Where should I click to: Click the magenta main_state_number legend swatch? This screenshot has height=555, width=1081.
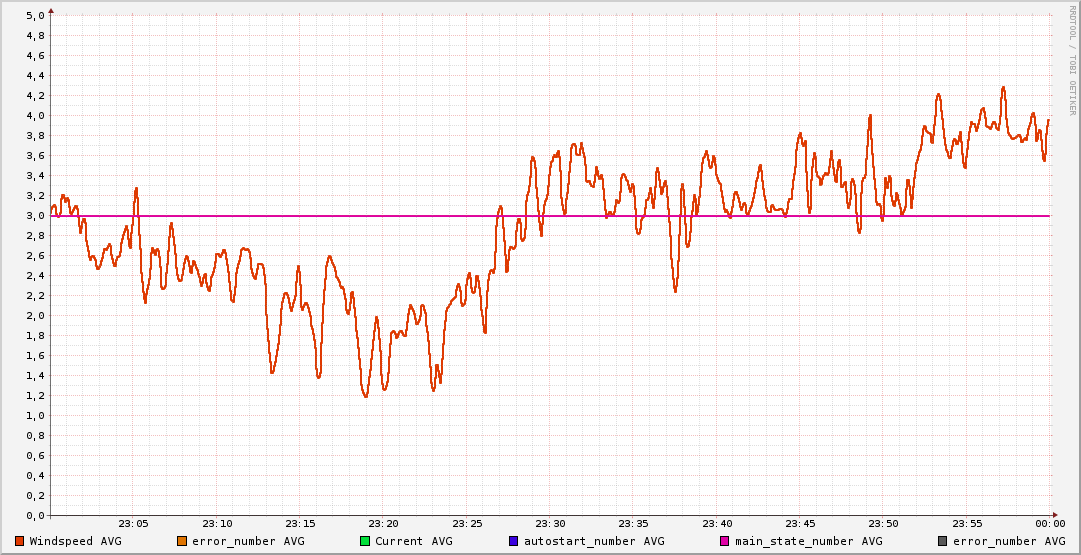pyautogui.click(x=725, y=541)
